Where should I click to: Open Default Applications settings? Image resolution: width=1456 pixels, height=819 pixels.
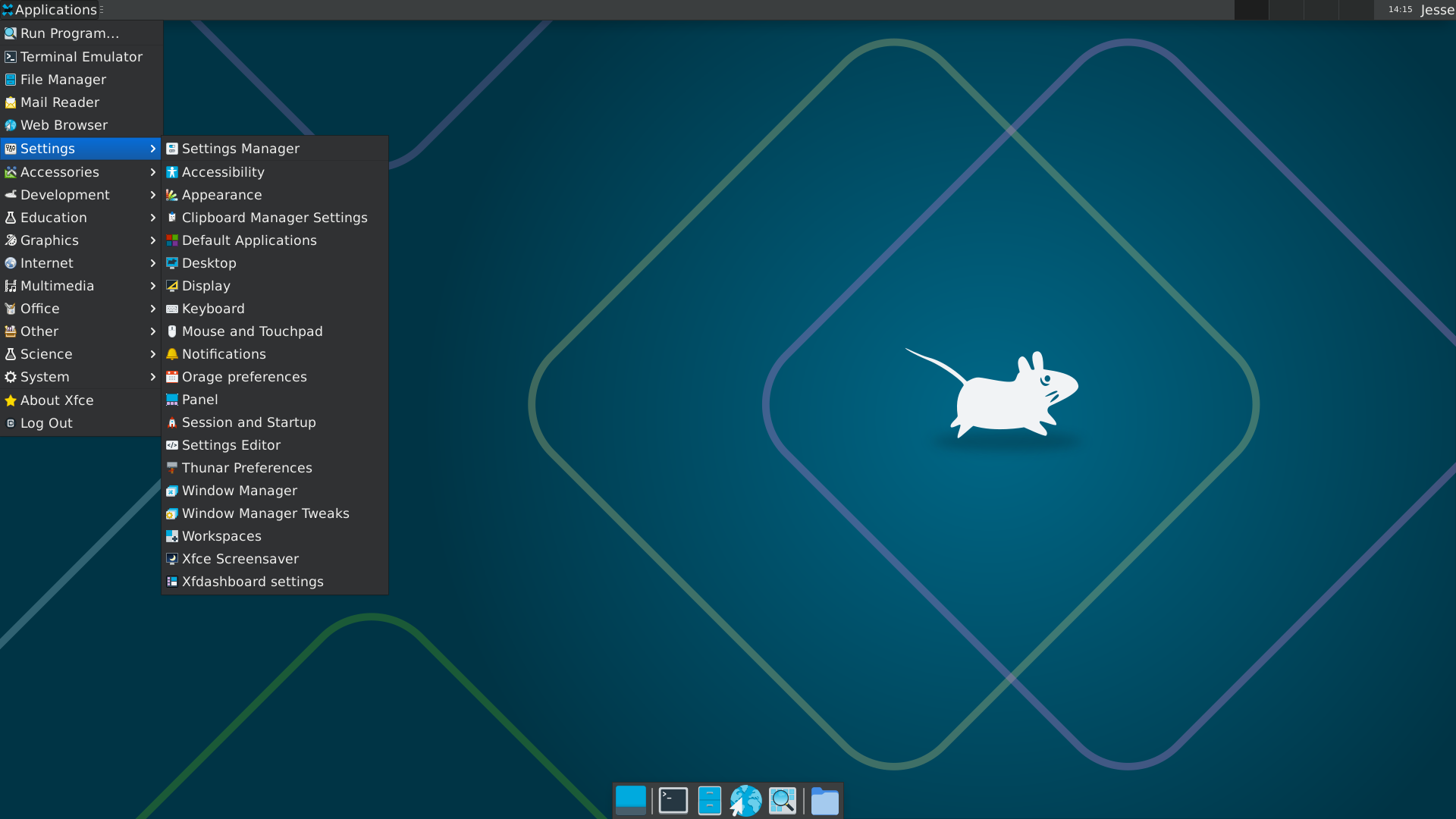(275, 240)
